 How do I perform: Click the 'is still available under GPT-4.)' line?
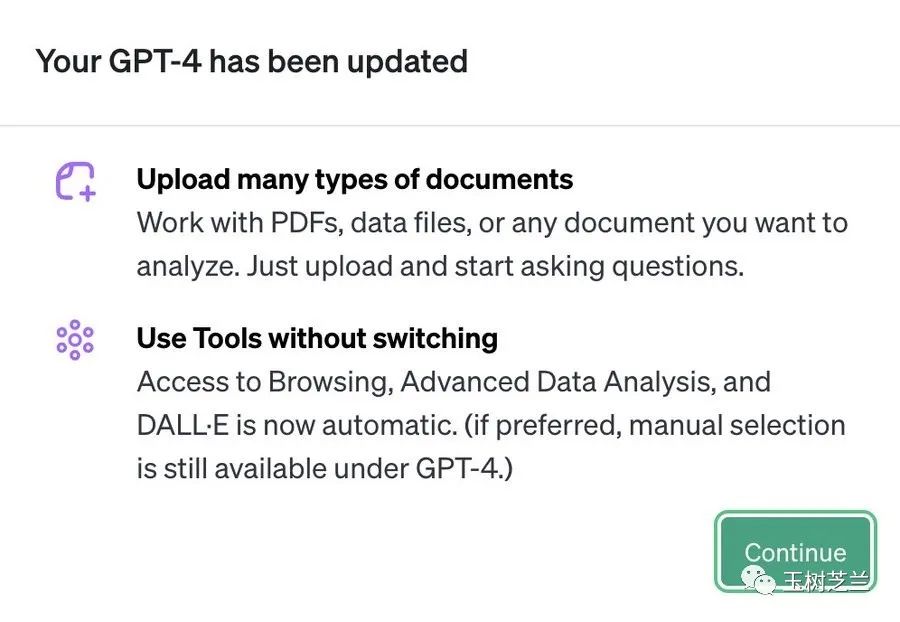[324, 469]
